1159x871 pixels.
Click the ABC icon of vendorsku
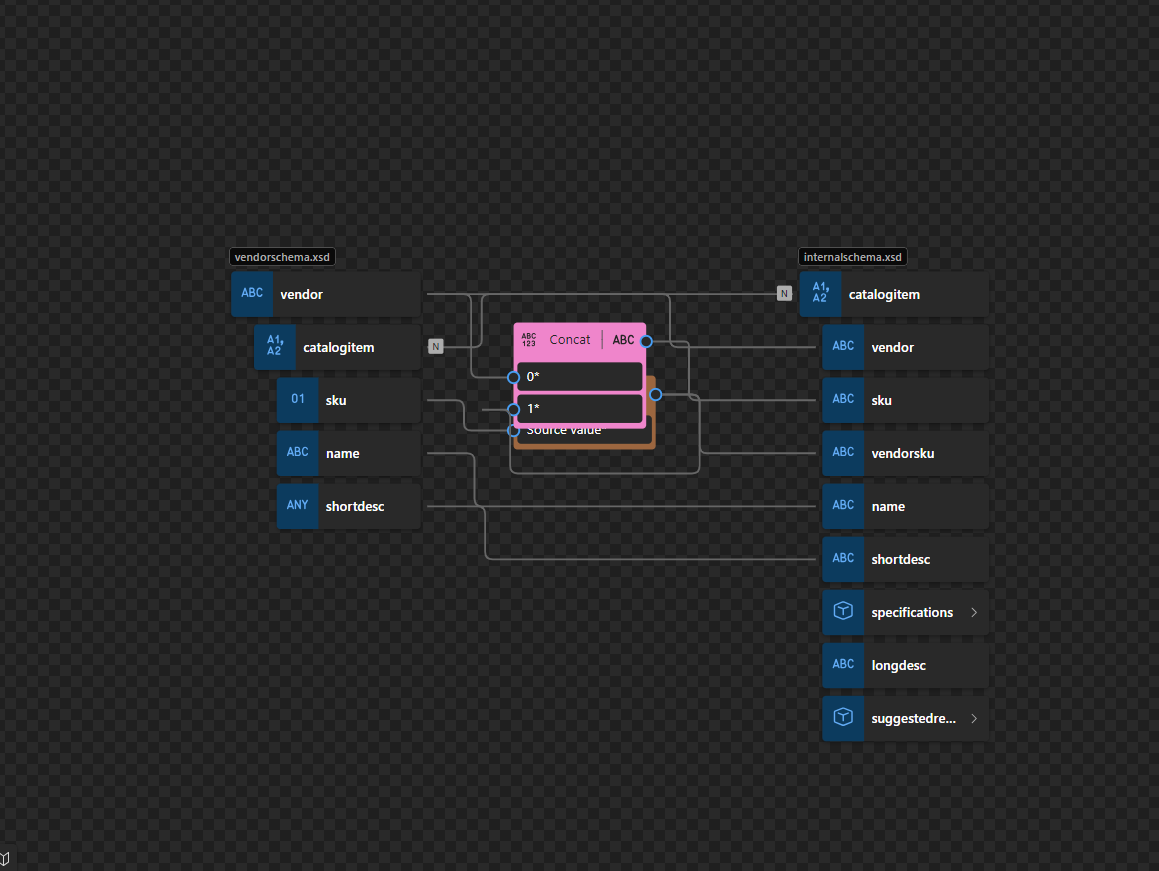(843, 453)
